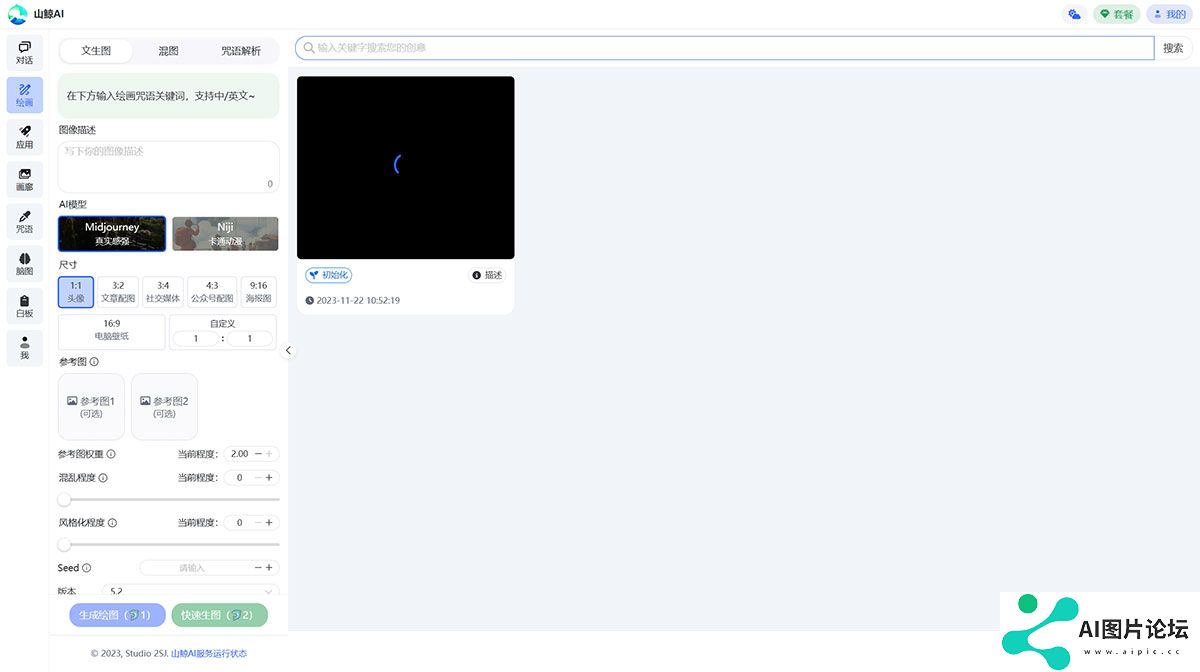Decrease 风格化程度 value with minus

(x=258, y=523)
